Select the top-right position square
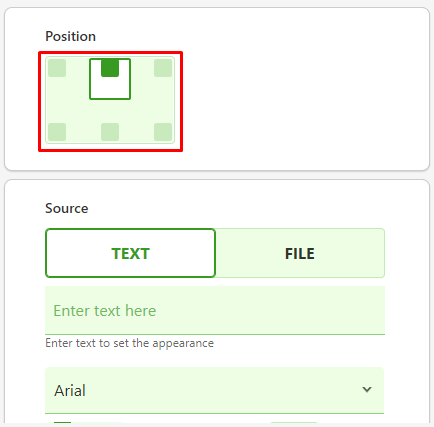The image size is (434, 427). pyautogui.click(x=163, y=68)
